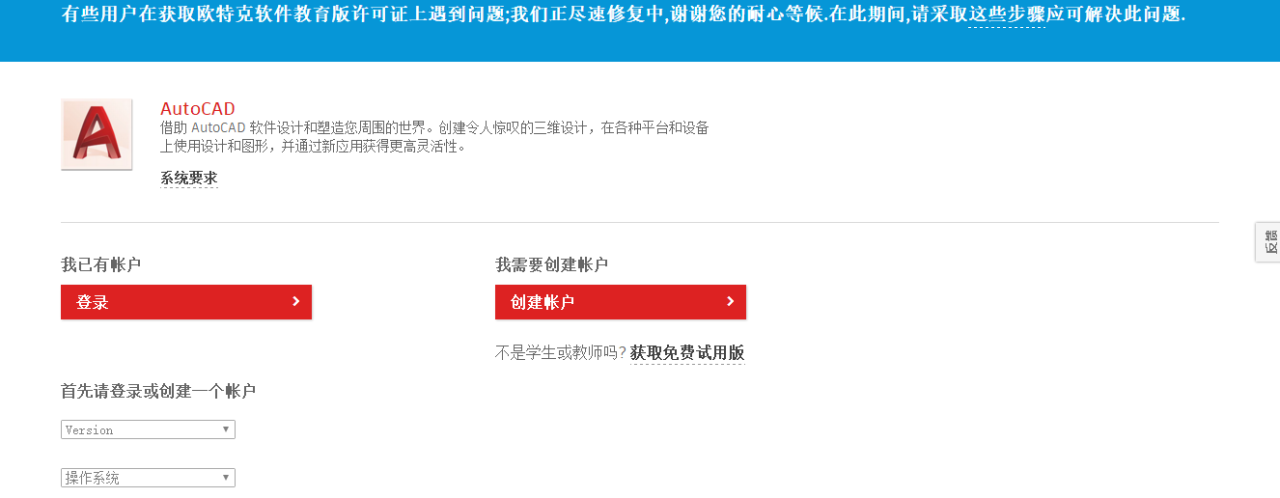Click the 我需要创建帐户 heading
The width and height of the screenshot is (1280, 498).
[x=551, y=265]
